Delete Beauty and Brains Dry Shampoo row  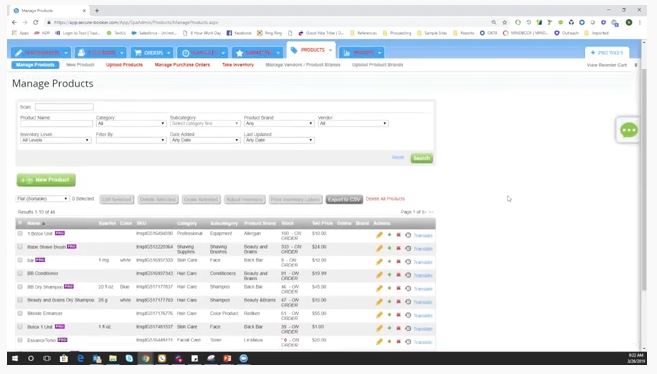pos(398,302)
